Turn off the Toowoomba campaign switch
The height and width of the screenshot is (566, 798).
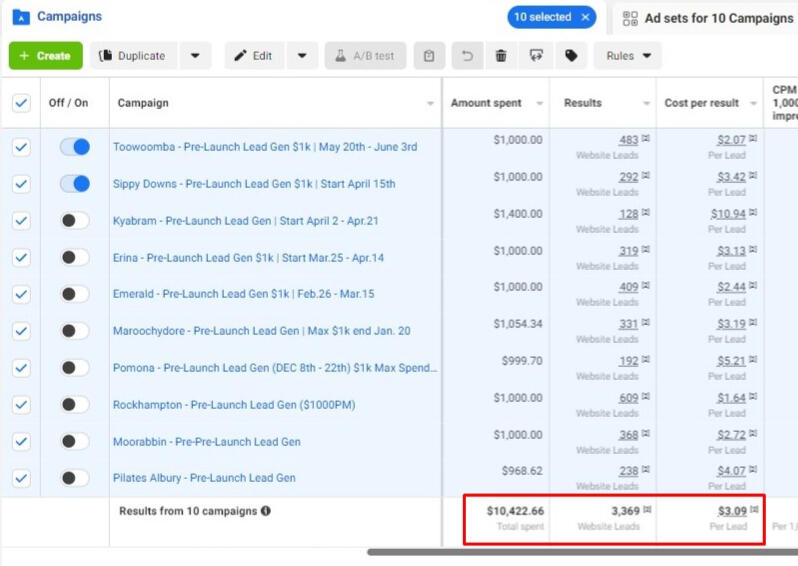[x=75, y=147]
